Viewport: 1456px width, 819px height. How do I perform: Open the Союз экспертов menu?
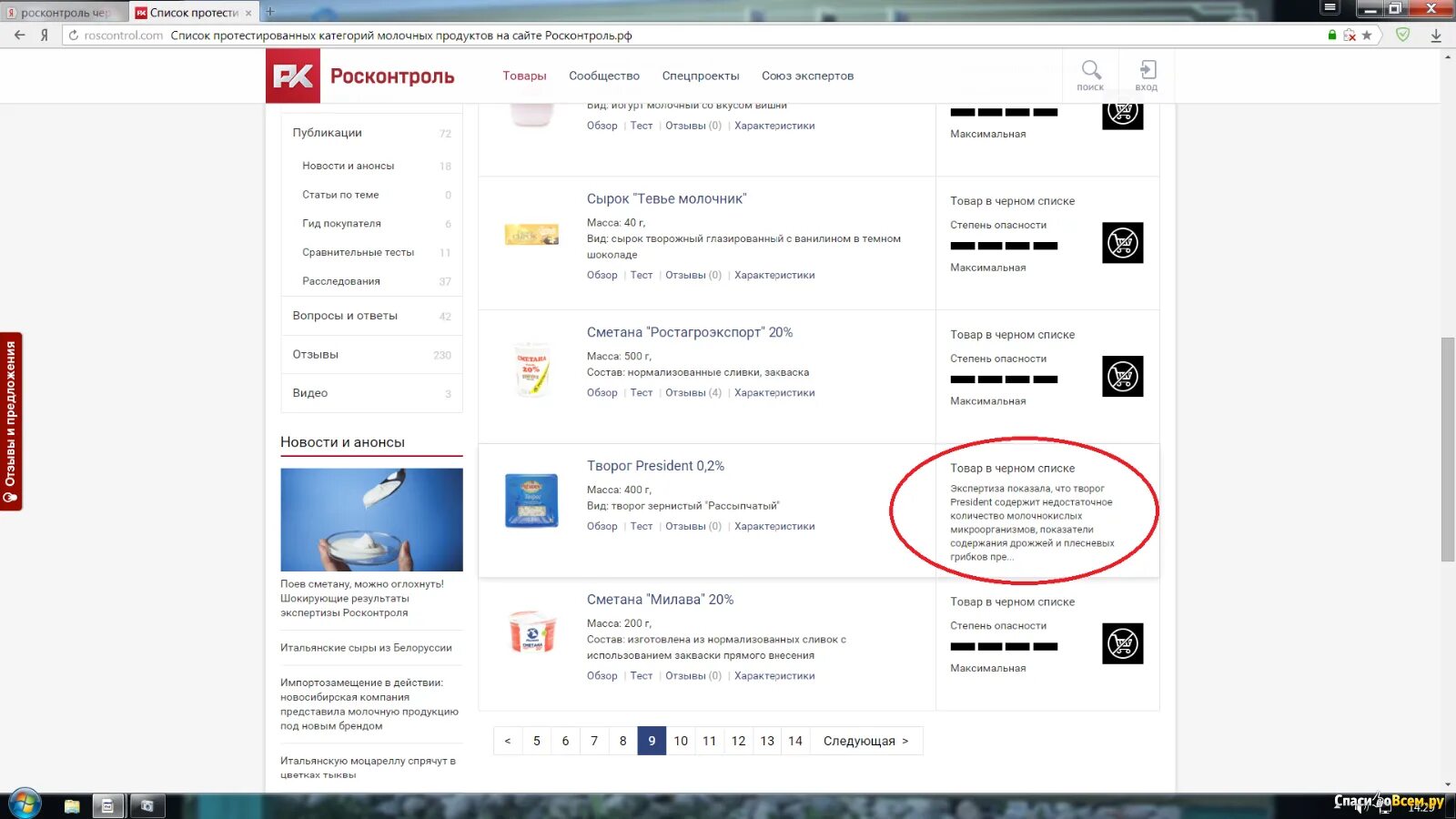pyautogui.click(x=807, y=76)
